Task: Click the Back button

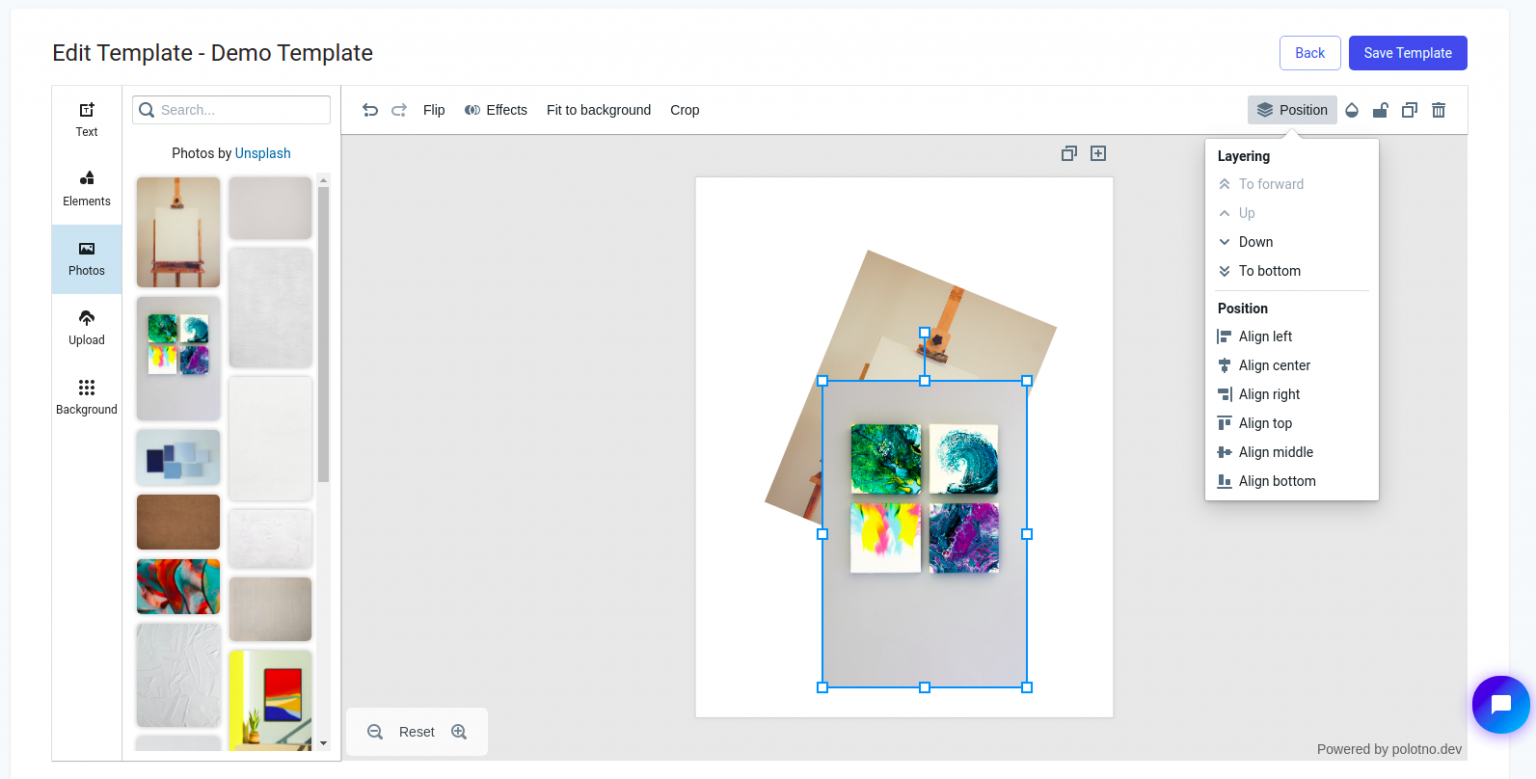Action: pos(1310,53)
